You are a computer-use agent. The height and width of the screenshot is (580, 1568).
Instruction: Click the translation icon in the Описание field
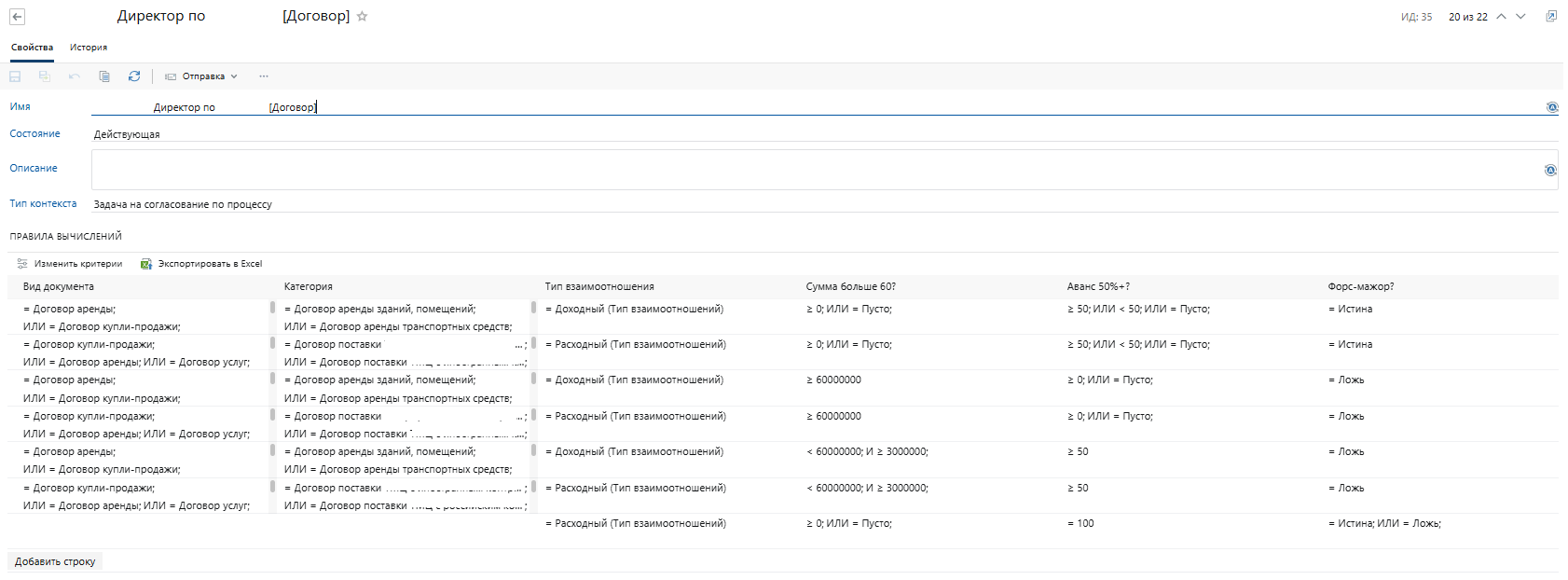(x=1550, y=170)
